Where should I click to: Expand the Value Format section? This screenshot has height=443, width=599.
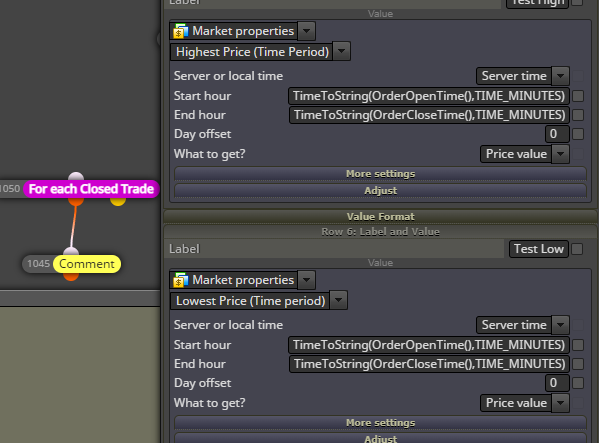pos(380,217)
